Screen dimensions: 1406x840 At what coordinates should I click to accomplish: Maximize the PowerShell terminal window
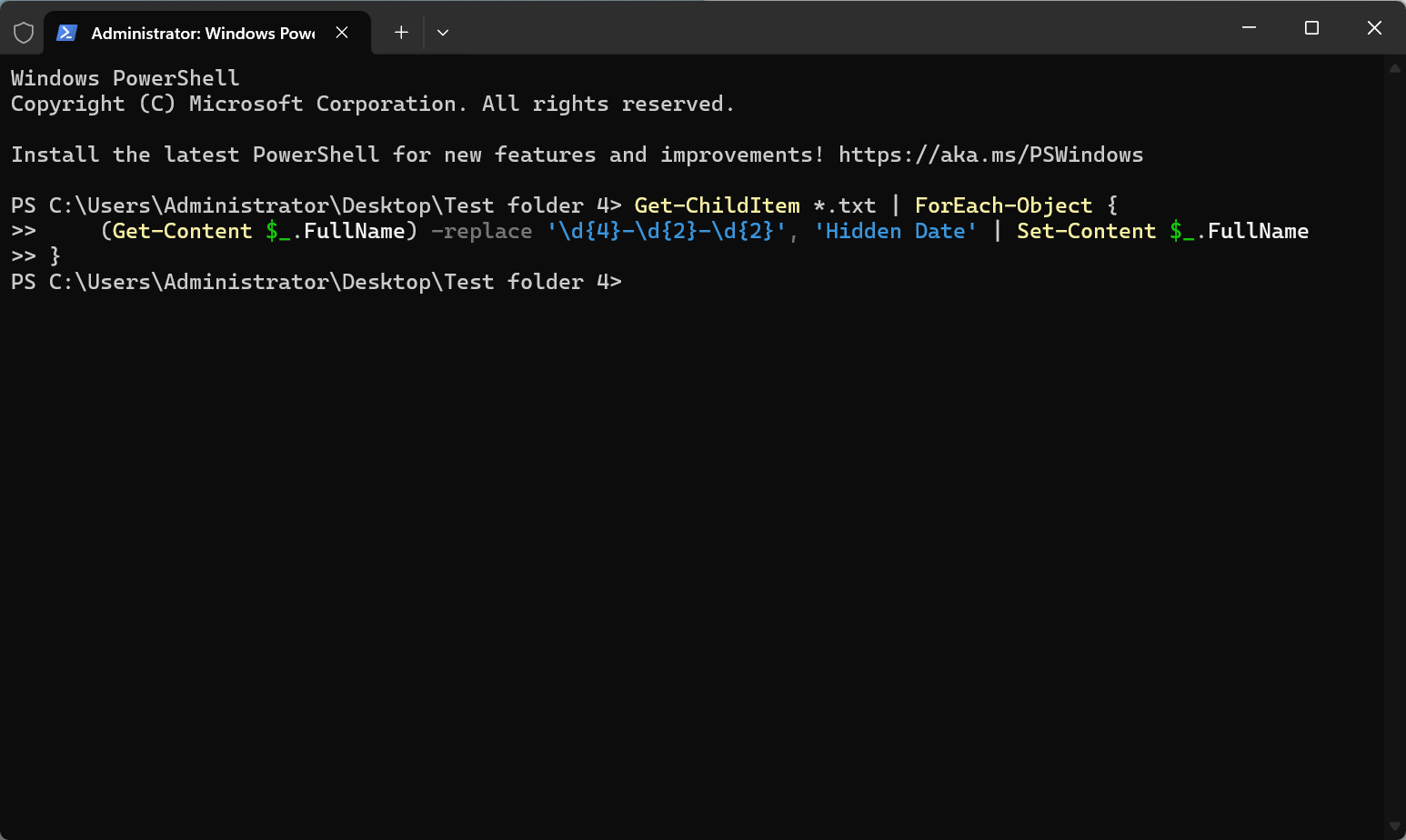click(1311, 28)
